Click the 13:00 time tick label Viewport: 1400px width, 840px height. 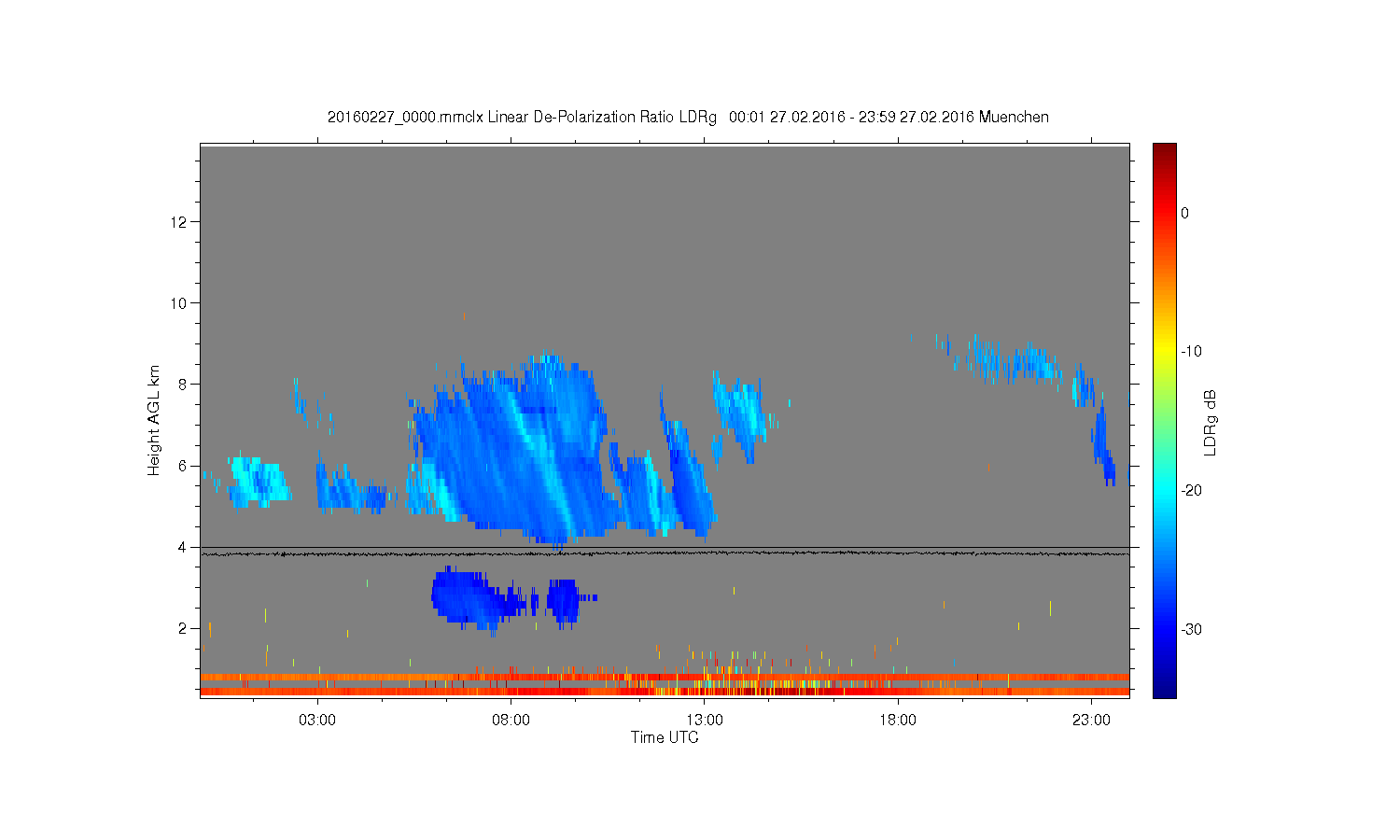pos(705,721)
